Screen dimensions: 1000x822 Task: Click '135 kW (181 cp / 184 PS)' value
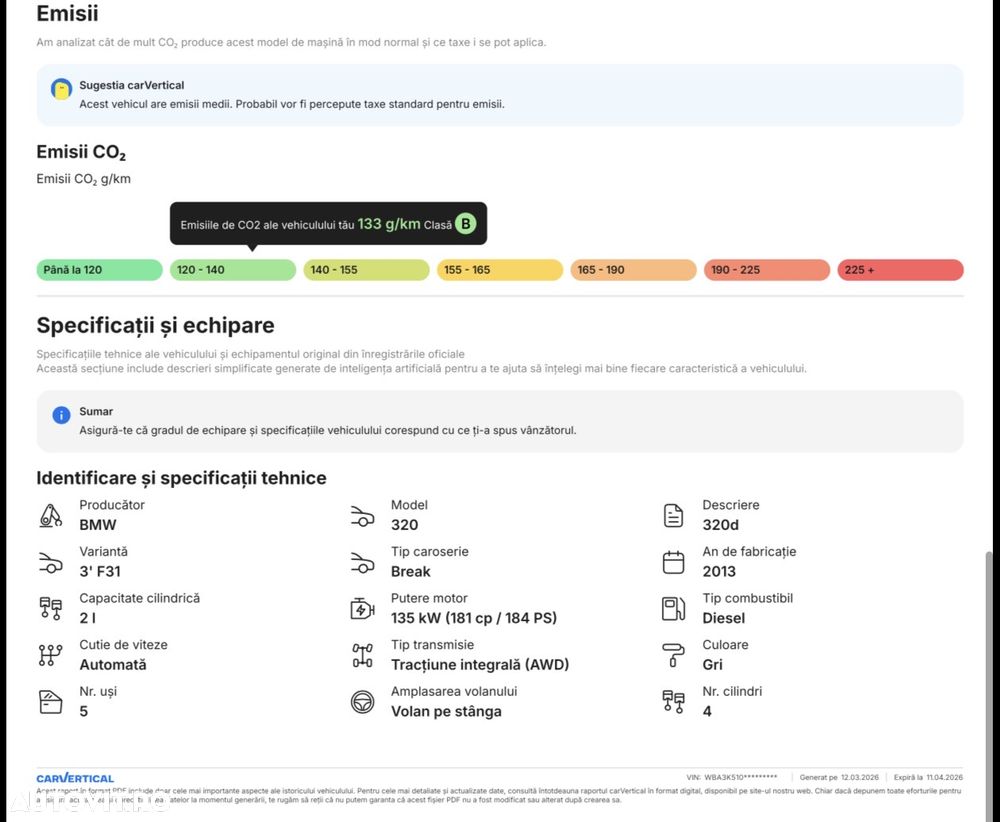click(x=474, y=618)
